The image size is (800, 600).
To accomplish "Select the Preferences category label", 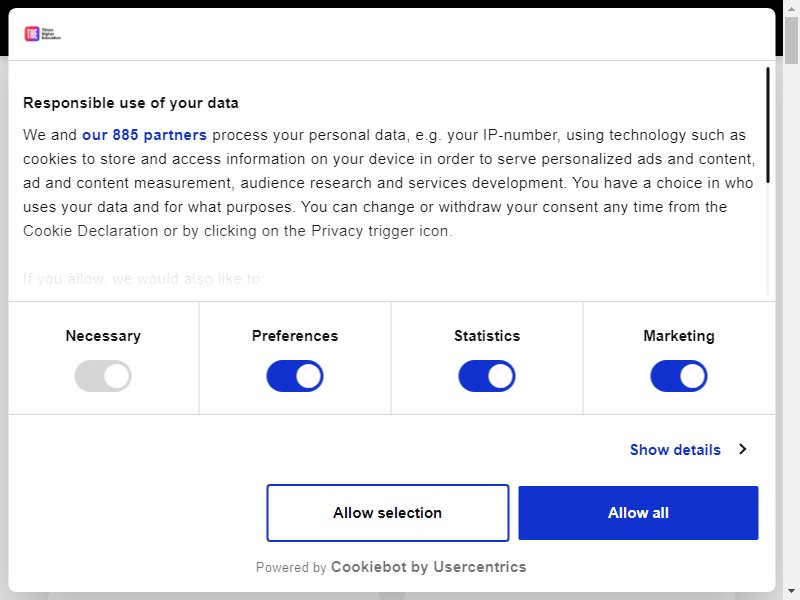I will [x=295, y=336].
